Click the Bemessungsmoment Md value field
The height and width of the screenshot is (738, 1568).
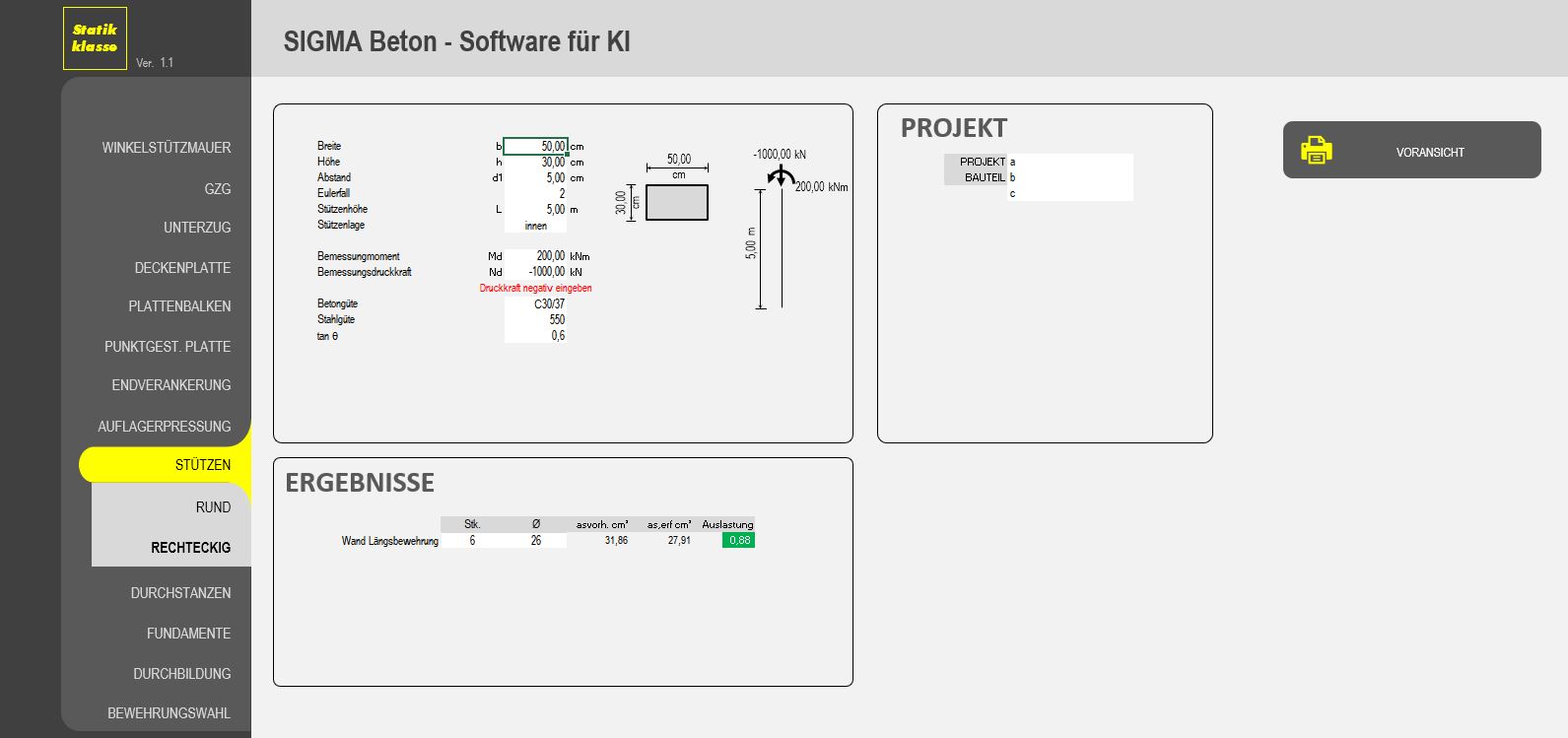[x=535, y=256]
